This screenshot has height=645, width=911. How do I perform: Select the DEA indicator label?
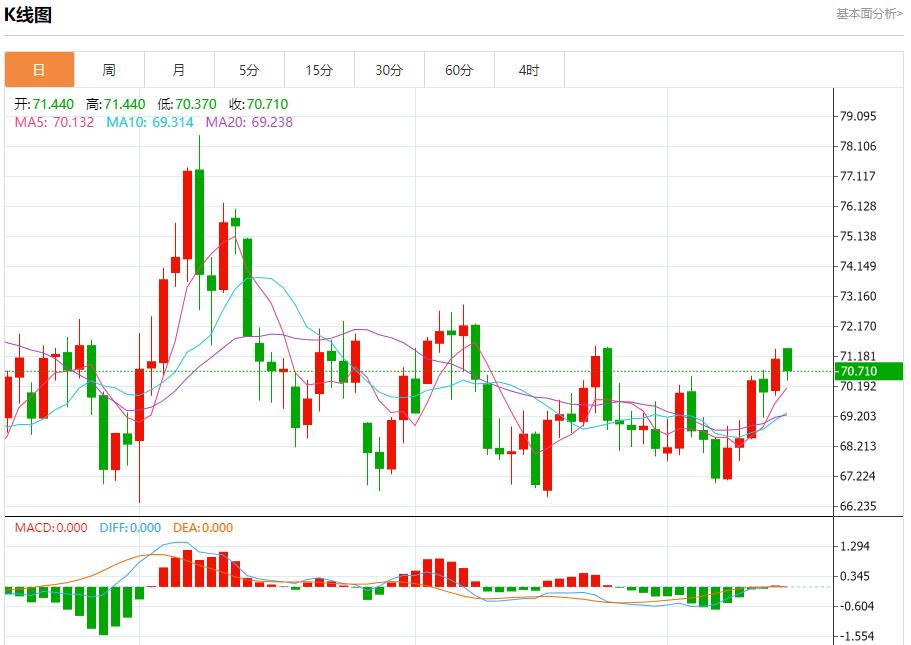203,528
